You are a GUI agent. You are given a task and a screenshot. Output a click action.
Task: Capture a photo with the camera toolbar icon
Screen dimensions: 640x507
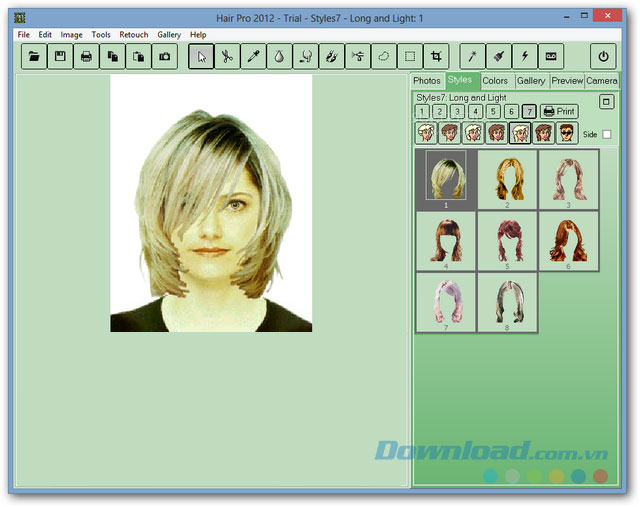(164, 56)
